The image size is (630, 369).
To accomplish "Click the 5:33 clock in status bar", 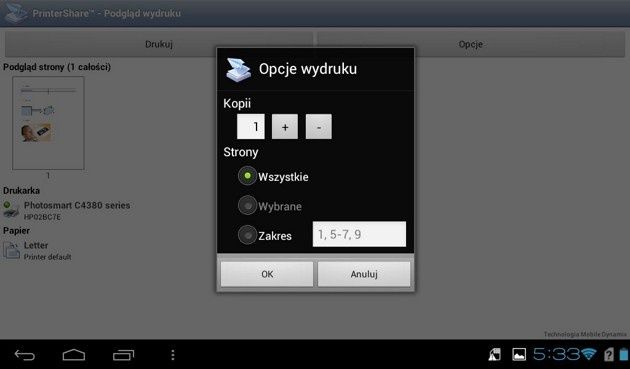I will (556, 354).
